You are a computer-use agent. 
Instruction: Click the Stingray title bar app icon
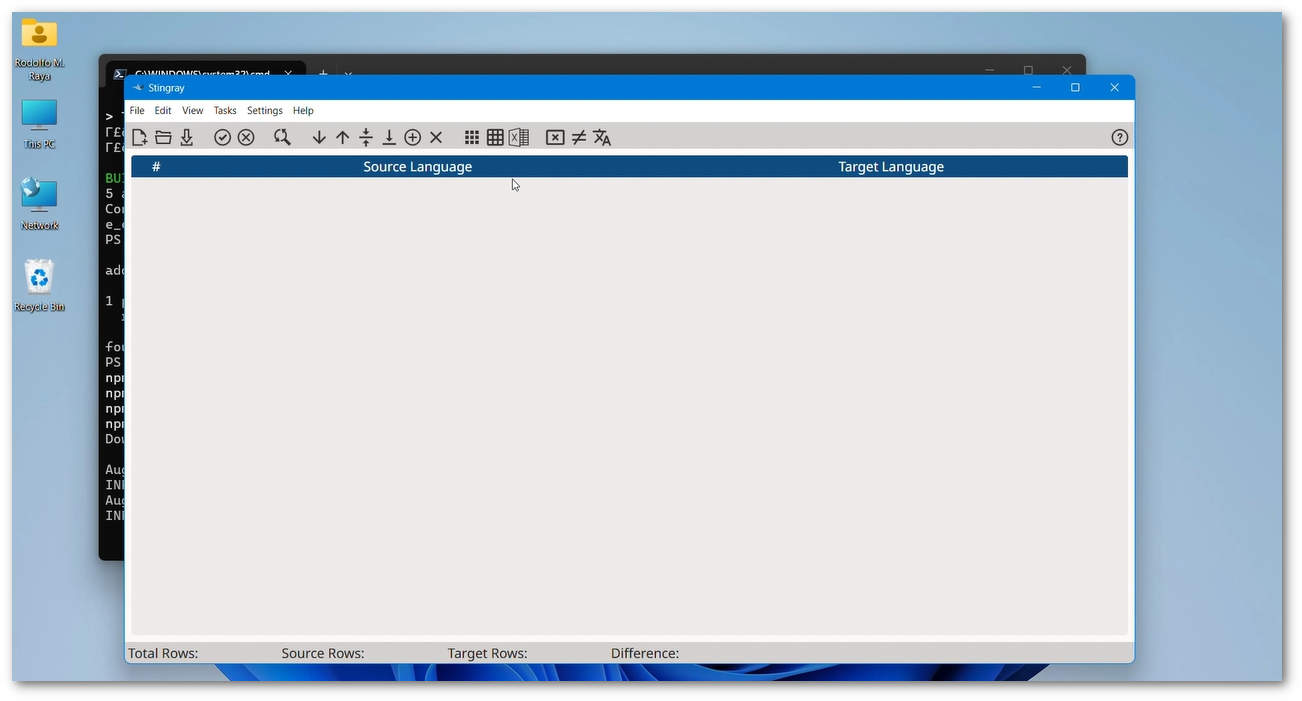pos(138,88)
